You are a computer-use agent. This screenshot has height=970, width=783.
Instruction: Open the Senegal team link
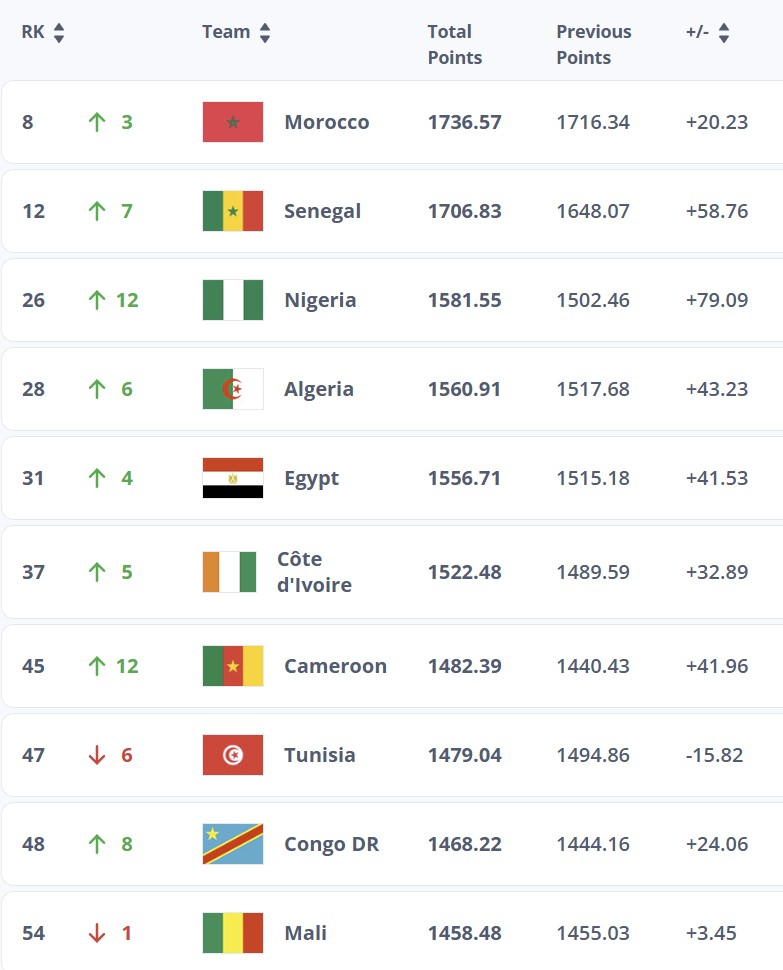coord(322,211)
